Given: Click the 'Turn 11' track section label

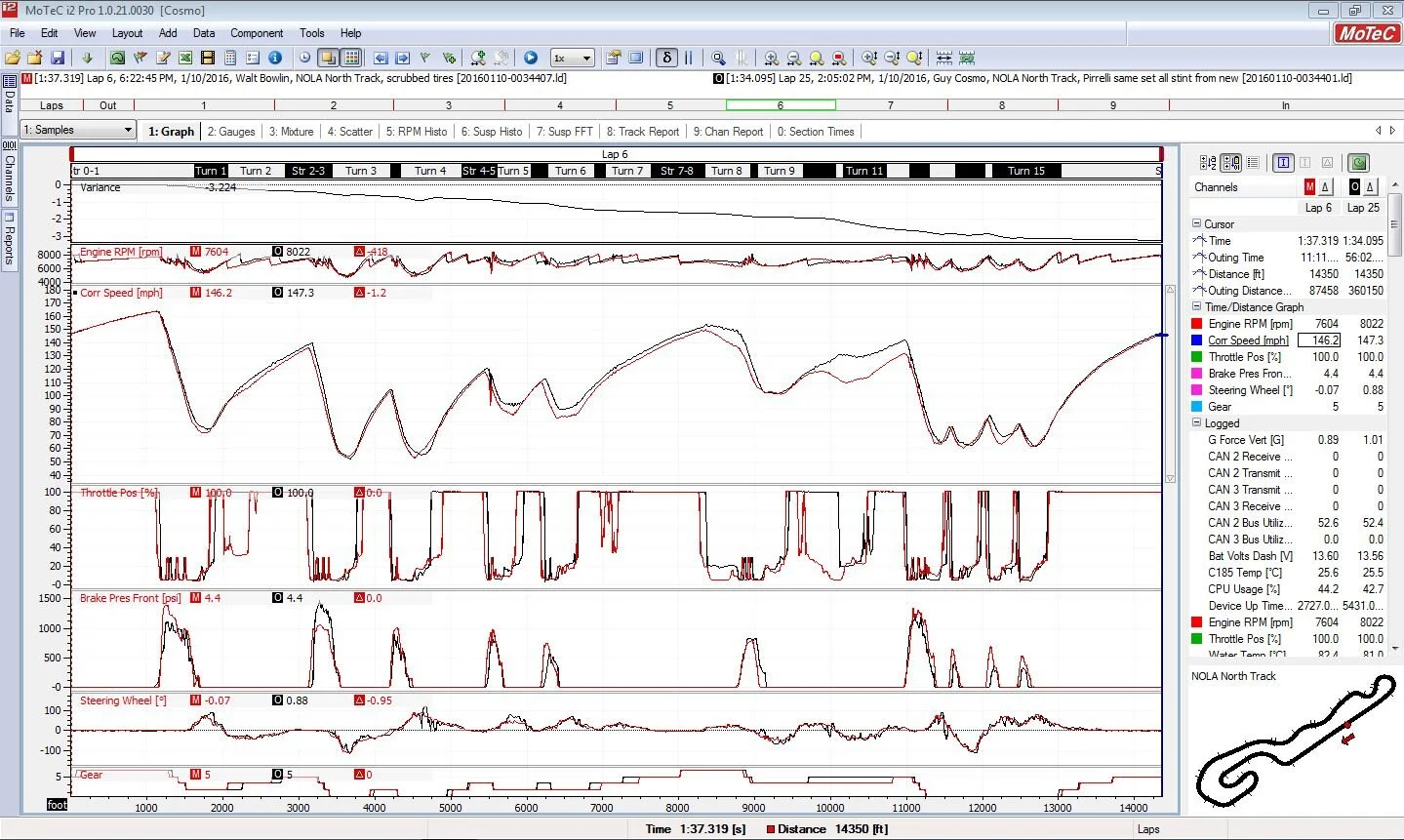Looking at the screenshot, I should pyautogui.click(x=864, y=171).
